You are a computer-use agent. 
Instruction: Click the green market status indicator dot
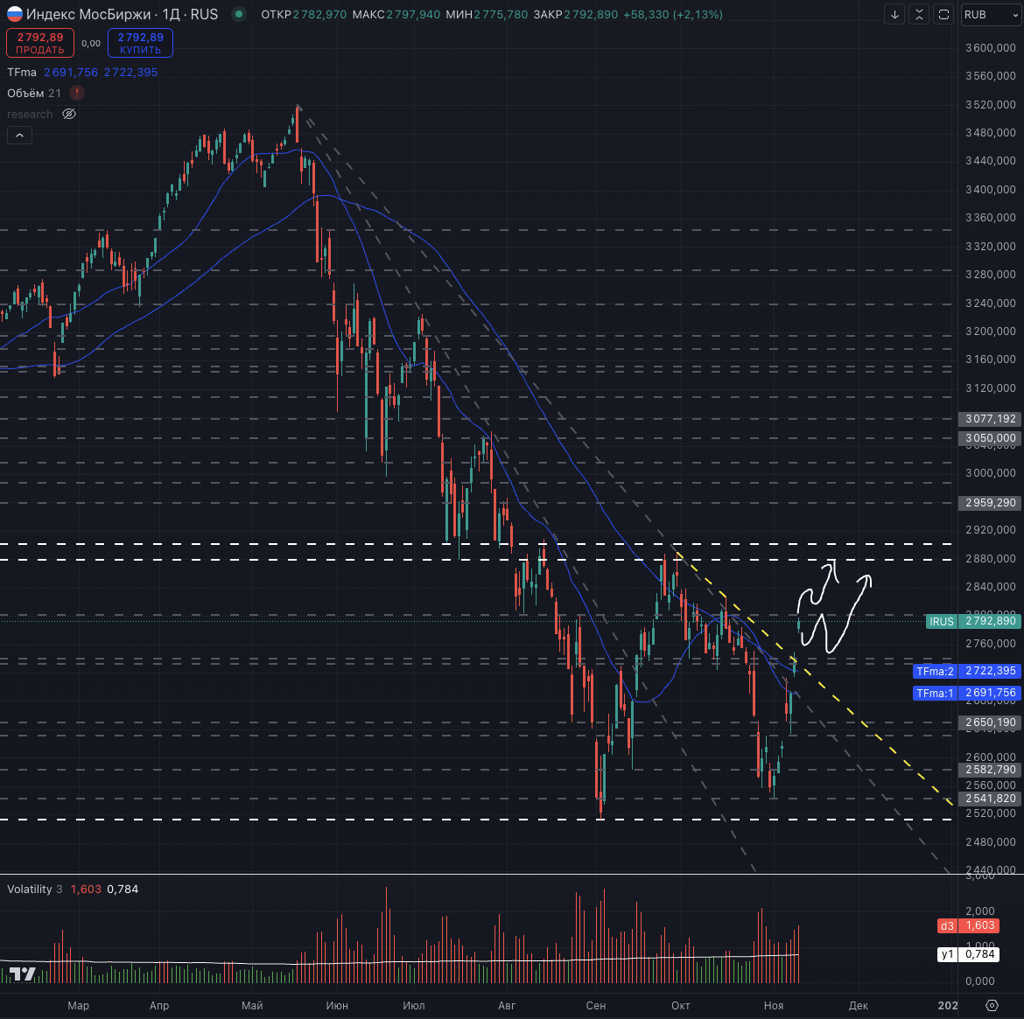[238, 14]
